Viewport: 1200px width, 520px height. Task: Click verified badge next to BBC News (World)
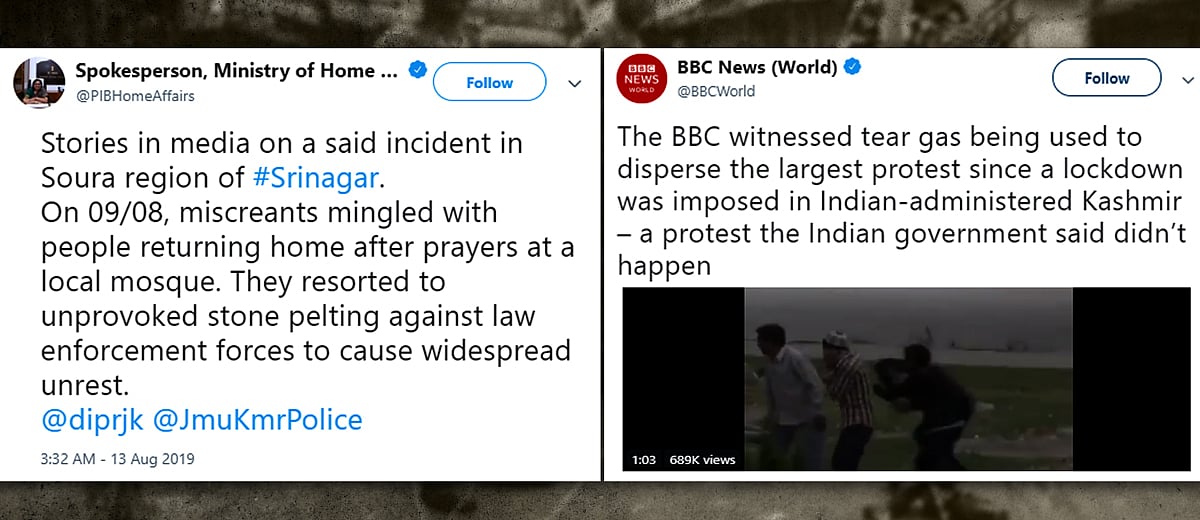click(853, 68)
